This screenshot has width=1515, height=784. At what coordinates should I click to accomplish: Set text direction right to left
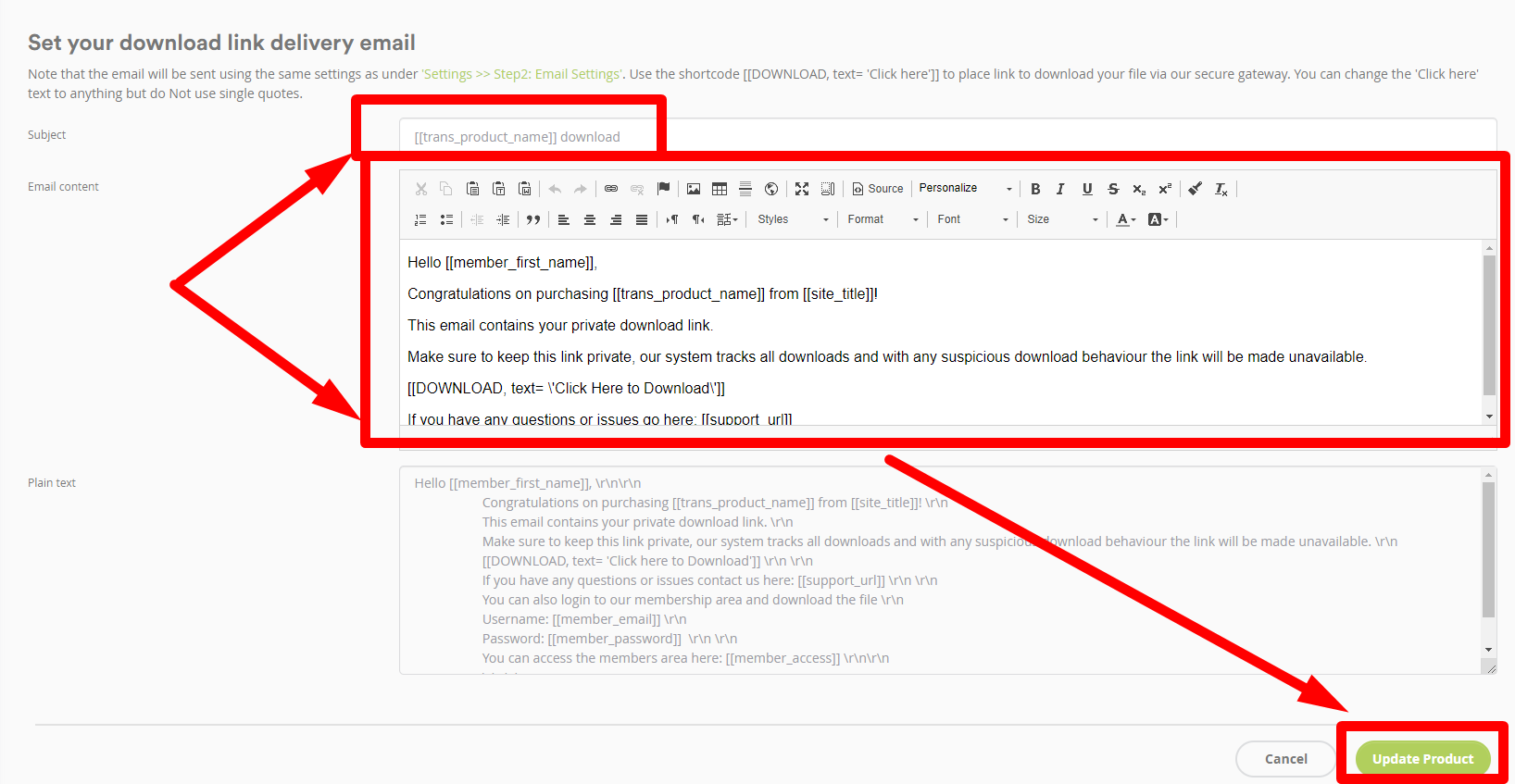[698, 219]
